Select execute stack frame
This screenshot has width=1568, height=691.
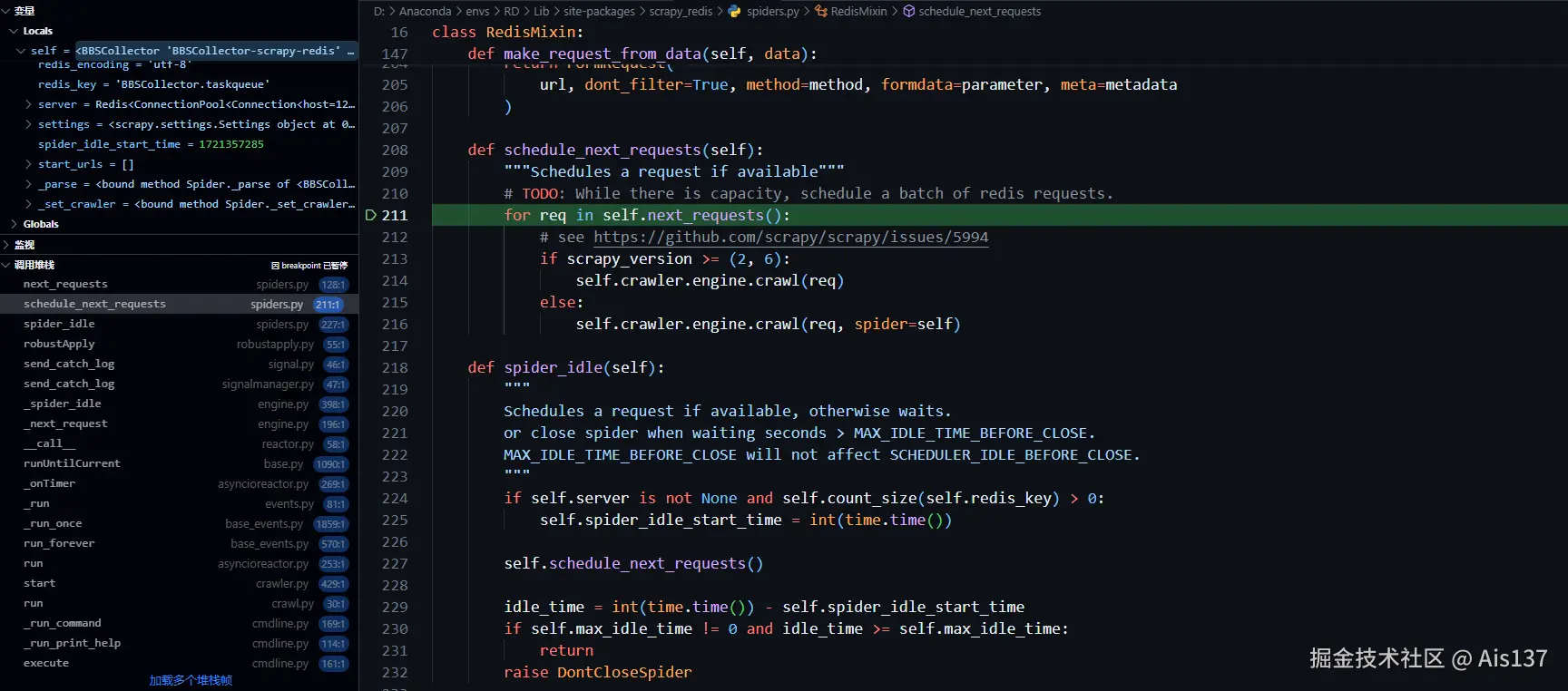179,663
